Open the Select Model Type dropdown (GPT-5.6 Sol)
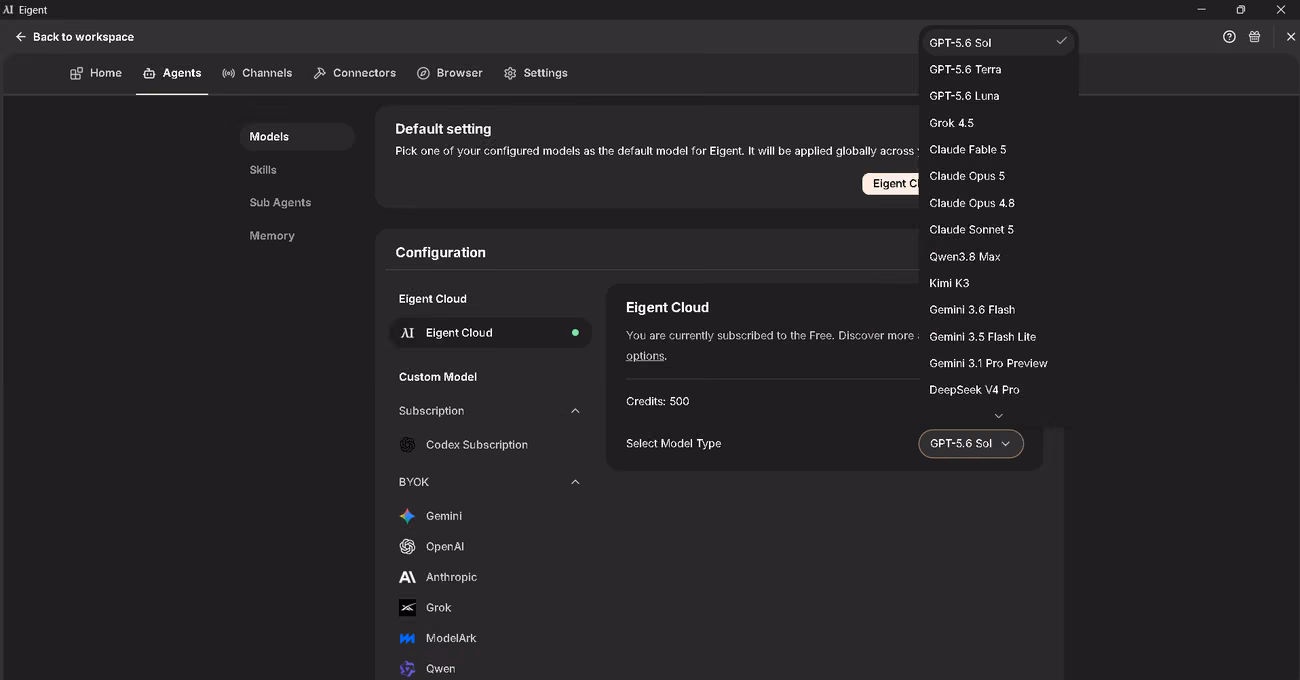 pos(971,444)
